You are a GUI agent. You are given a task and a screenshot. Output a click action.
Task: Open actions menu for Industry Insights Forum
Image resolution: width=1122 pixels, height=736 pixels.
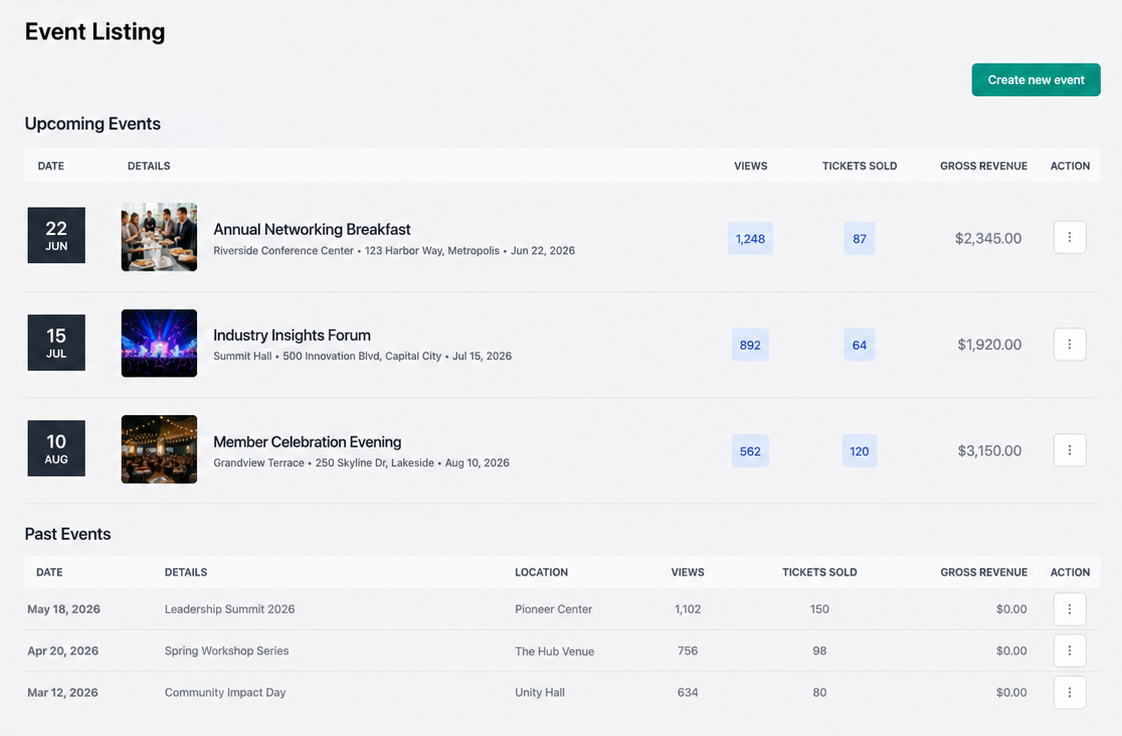click(x=1070, y=344)
